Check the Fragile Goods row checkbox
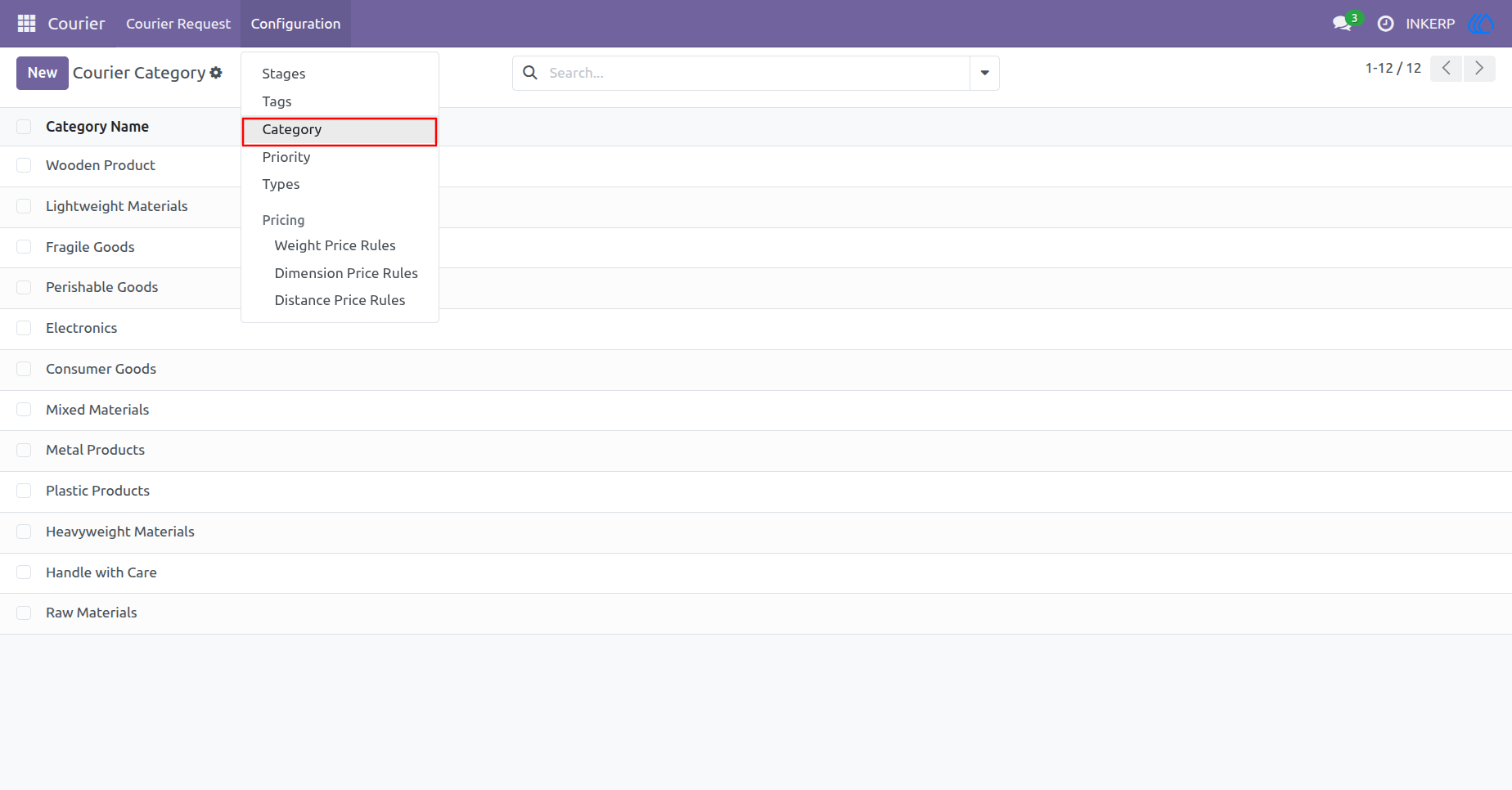Screen dimensions: 1512x790 [x=24, y=247]
